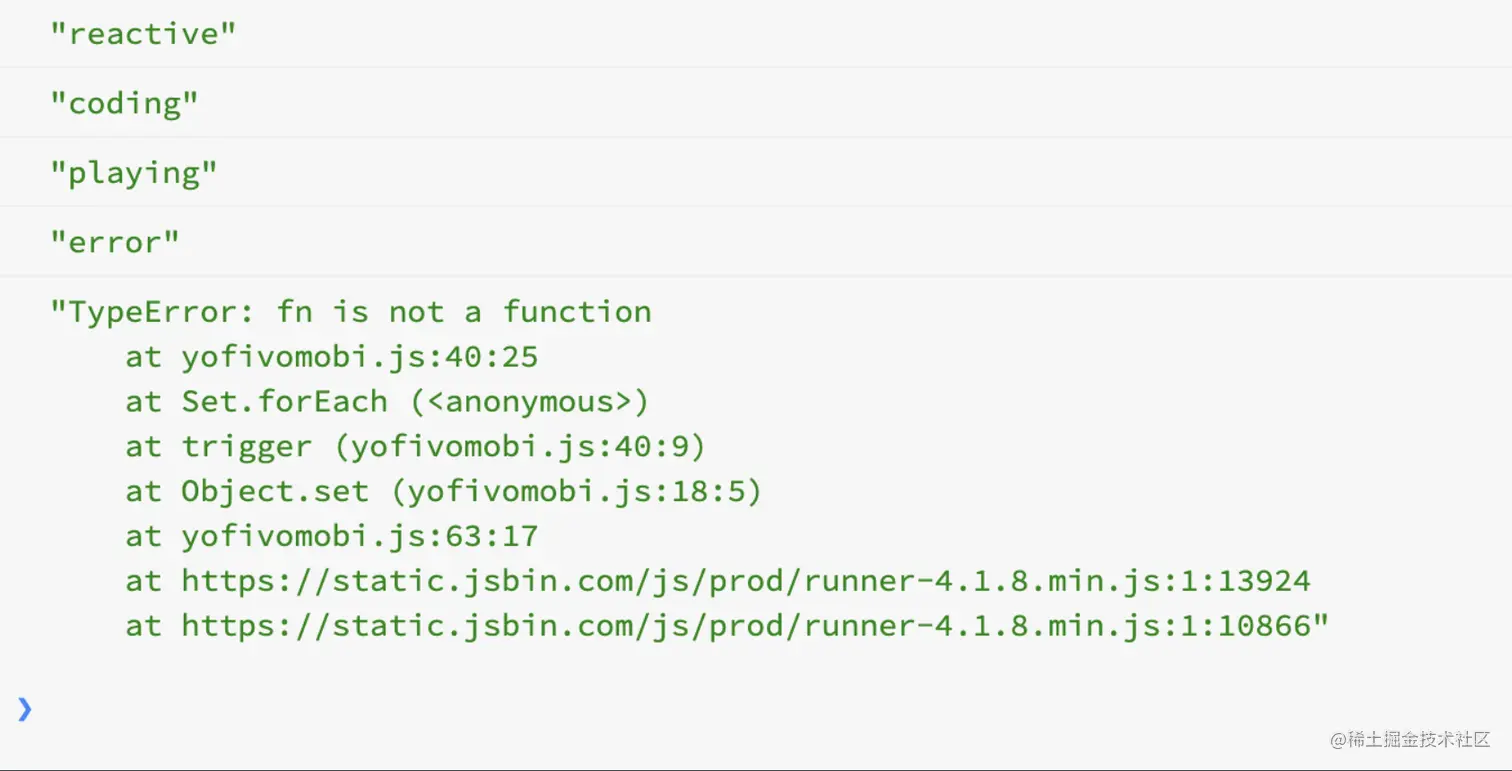Open the yofivomobi.js:63:17 stack trace location
The image size is (1512, 771).
360,536
